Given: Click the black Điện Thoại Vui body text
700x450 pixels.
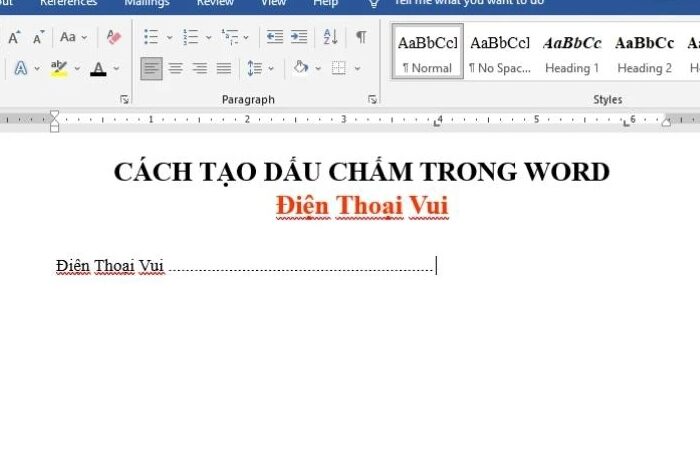Looking at the screenshot, I should coord(110,266).
